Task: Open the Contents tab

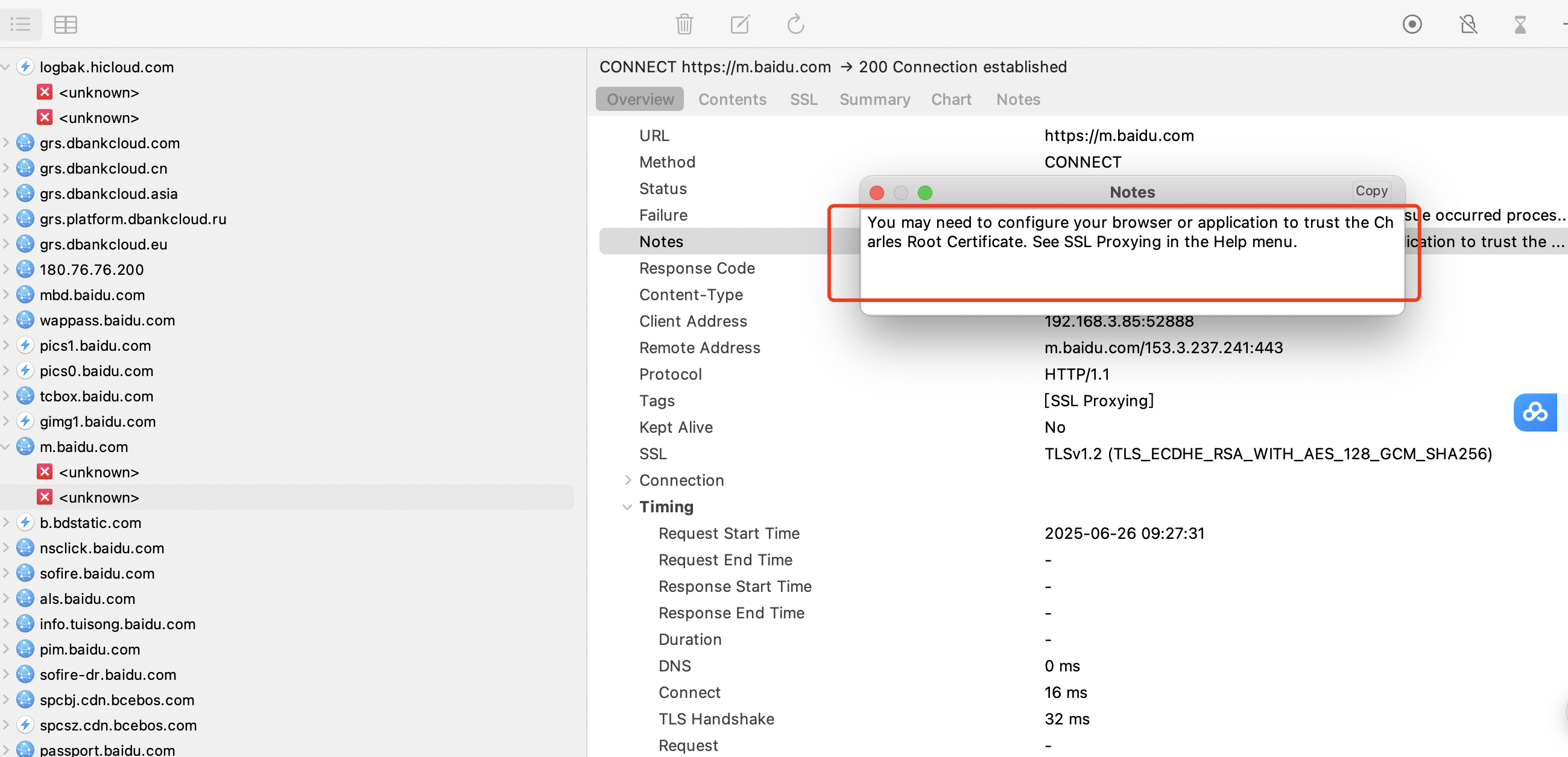Action: tap(732, 99)
